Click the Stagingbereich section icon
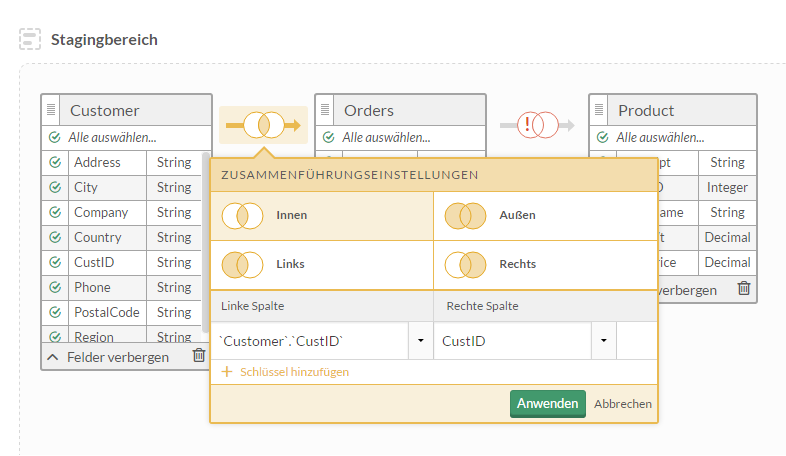This screenshot has height=456, width=786. (30, 40)
